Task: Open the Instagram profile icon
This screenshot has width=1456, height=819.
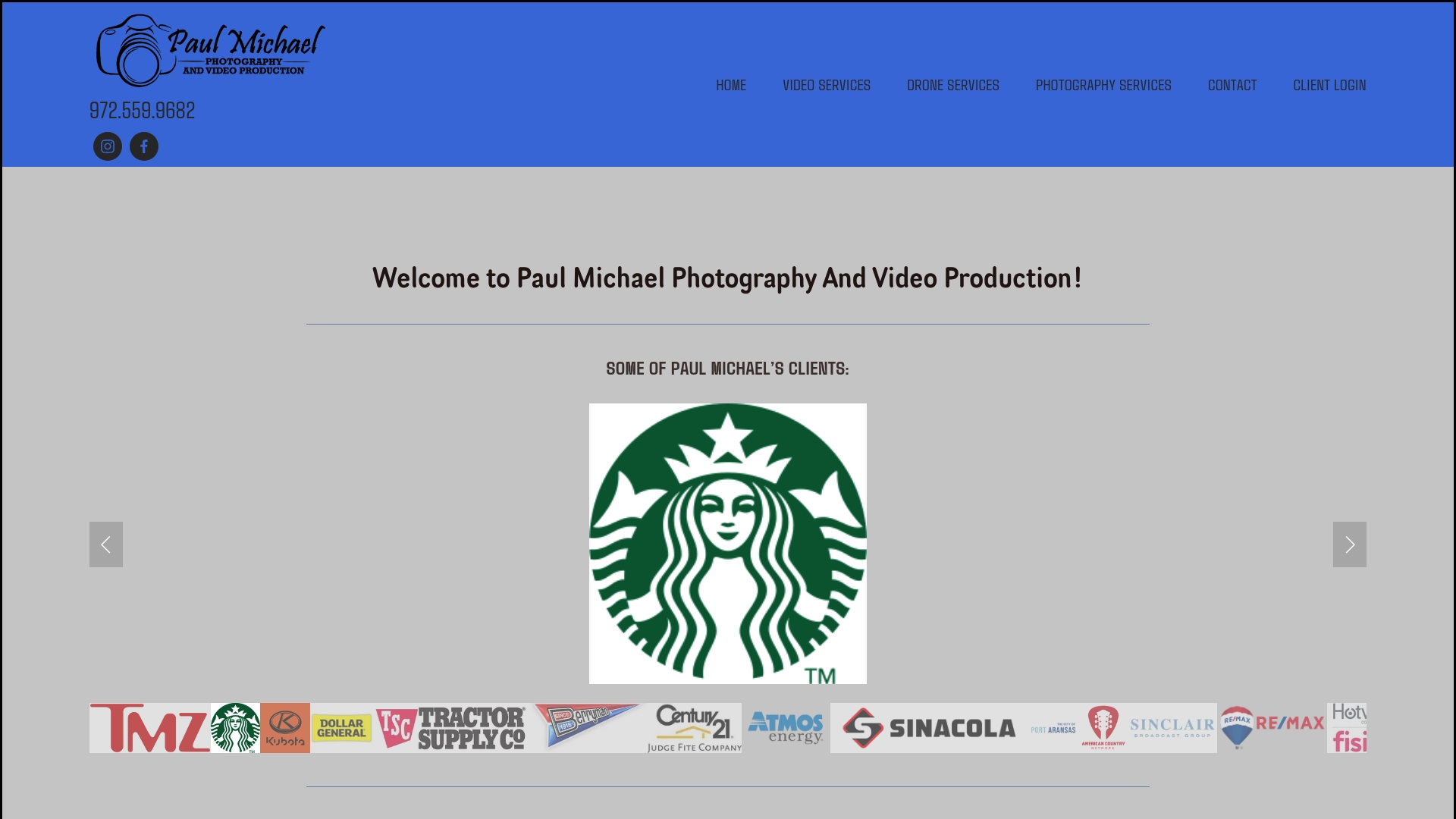Action: click(108, 146)
